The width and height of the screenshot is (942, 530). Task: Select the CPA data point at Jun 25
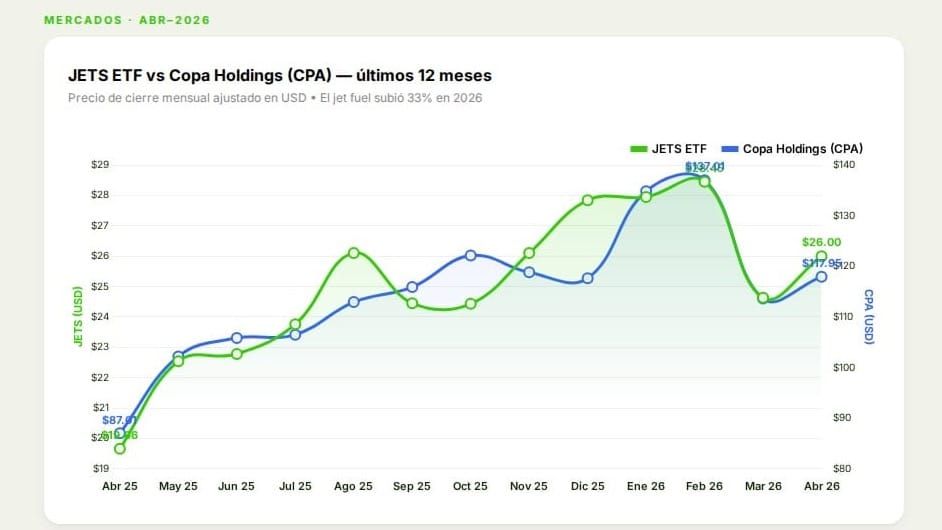click(237, 338)
